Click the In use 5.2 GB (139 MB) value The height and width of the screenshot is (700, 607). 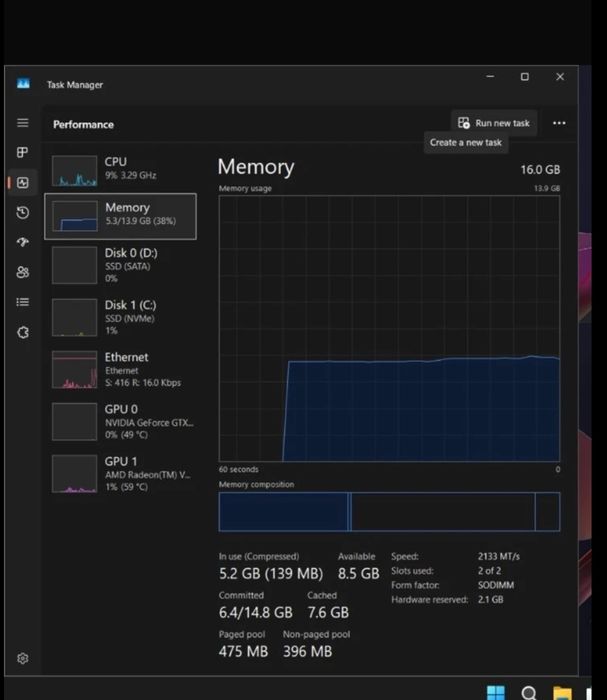[x=270, y=573]
